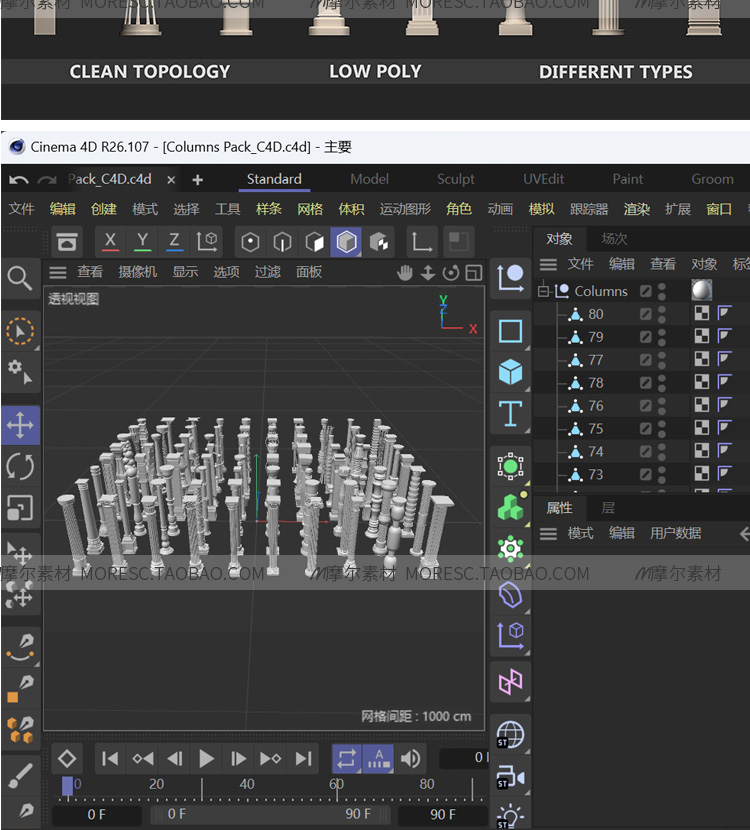Click the Columns material sphere tag
Viewport: 750px width, 830px height.
[702, 291]
